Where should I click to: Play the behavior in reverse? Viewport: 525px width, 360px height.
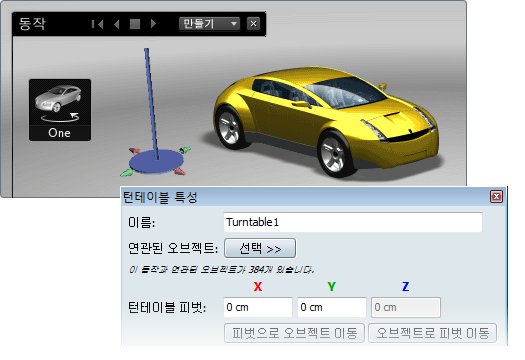pos(117,24)
